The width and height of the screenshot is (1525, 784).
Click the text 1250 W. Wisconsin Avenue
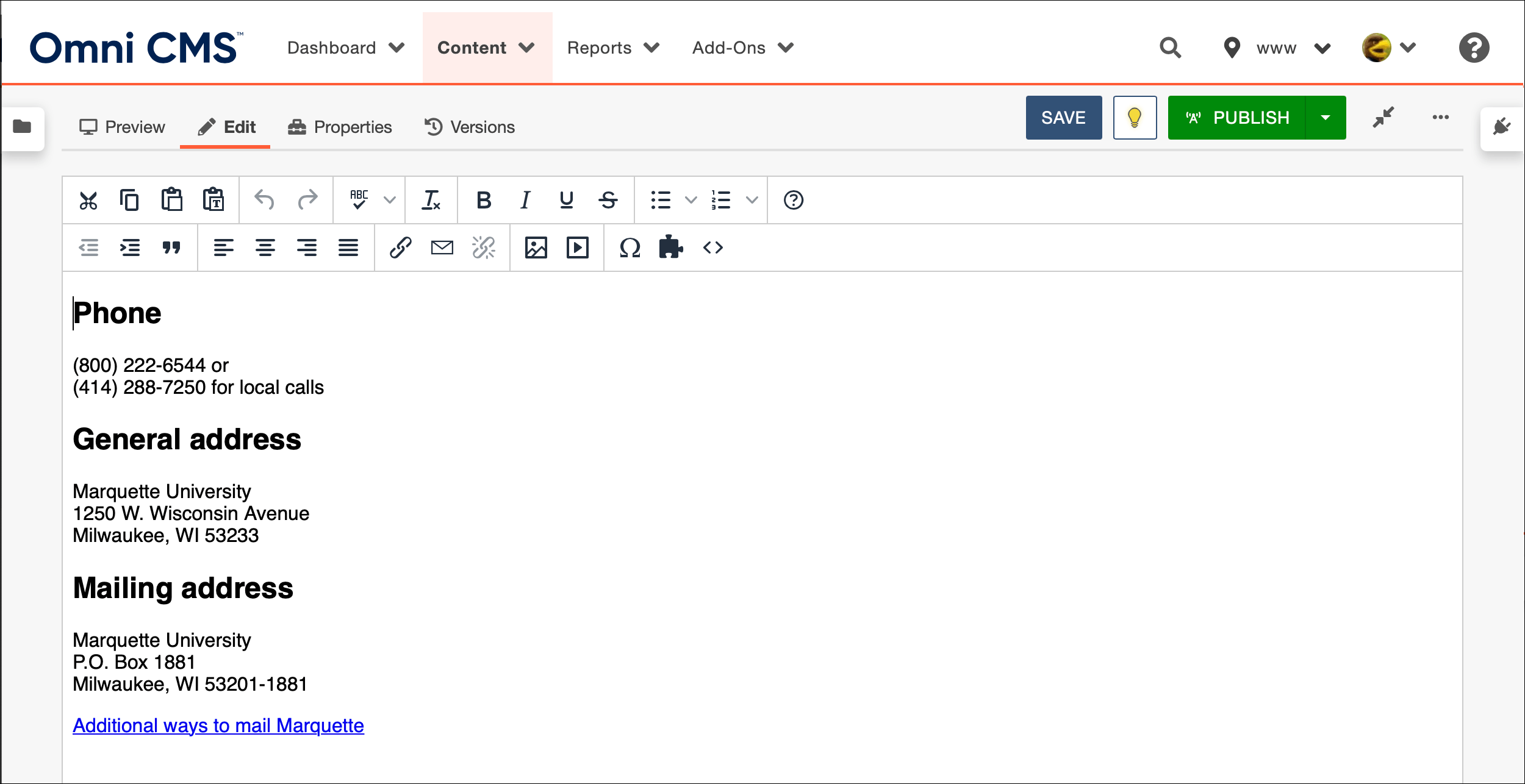[x=191, y=513]
